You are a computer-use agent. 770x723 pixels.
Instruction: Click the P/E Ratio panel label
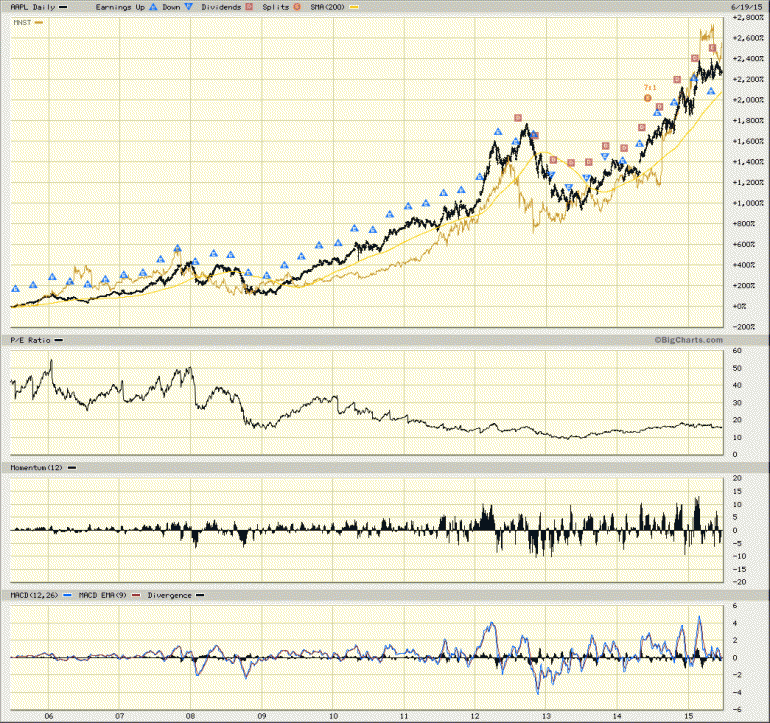click(30, 340)
